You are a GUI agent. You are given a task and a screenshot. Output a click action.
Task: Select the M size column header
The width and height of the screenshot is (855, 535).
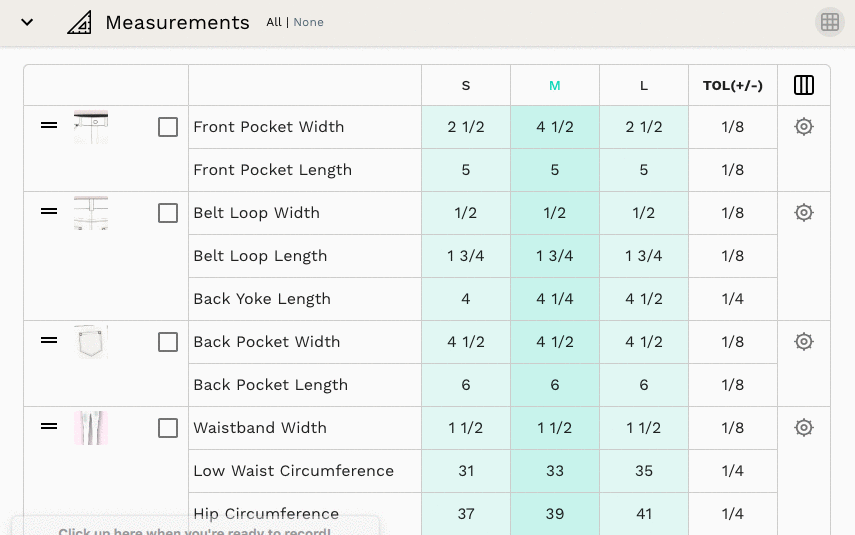pyautogui.click(x=555, y=86)
